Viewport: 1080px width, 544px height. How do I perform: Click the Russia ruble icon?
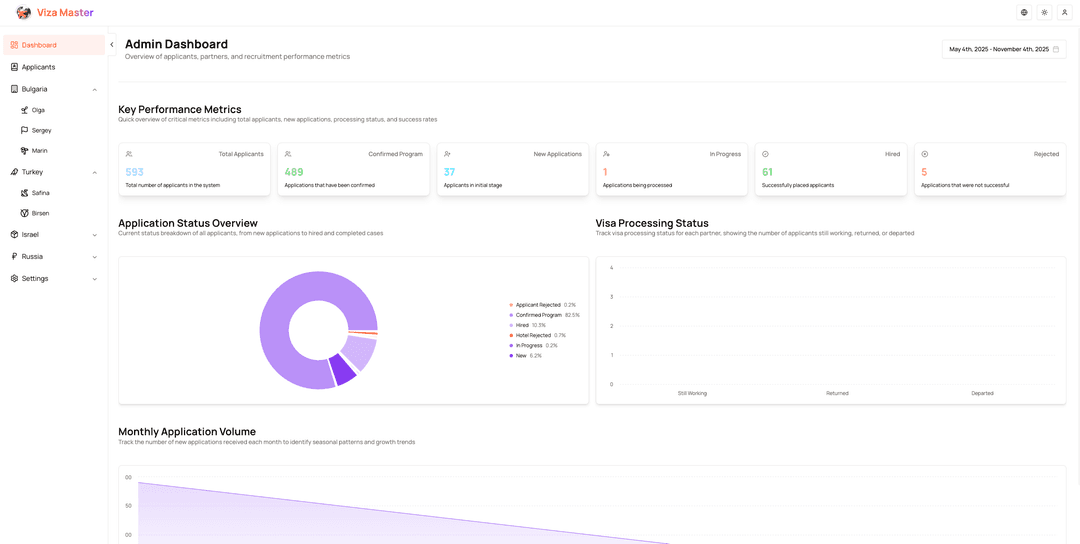[x=14, y=256]
